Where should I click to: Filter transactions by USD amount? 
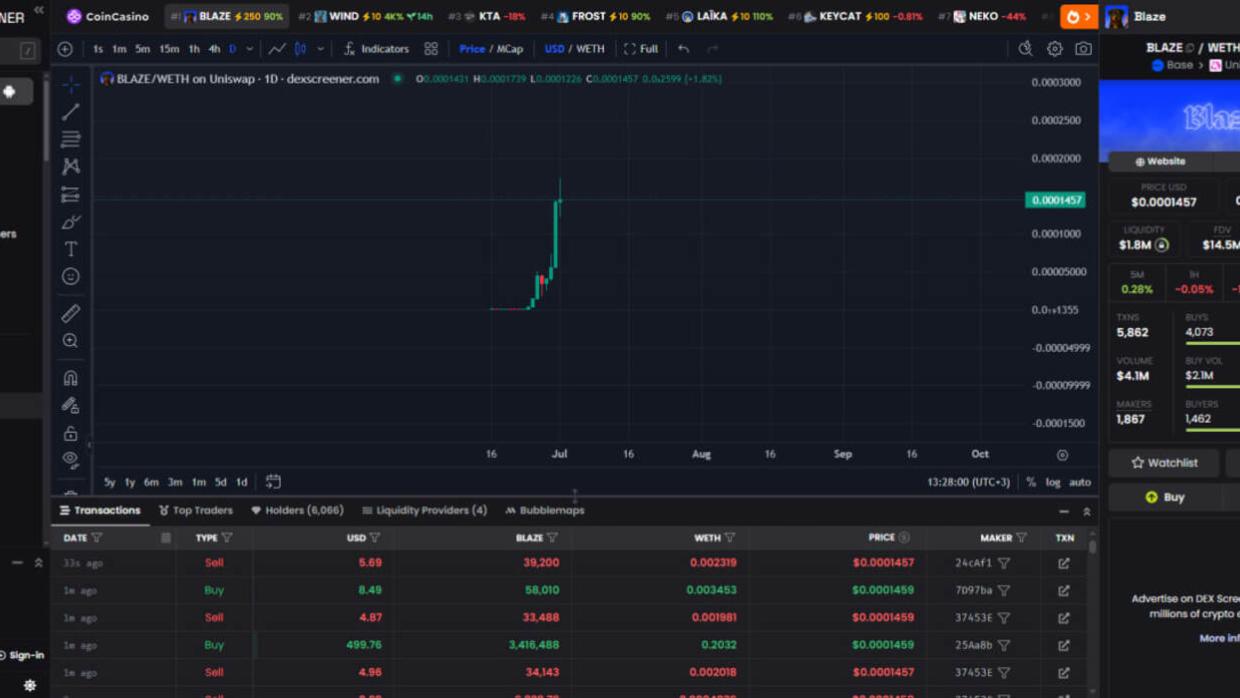pyautogui.click(x=375, y=538)
